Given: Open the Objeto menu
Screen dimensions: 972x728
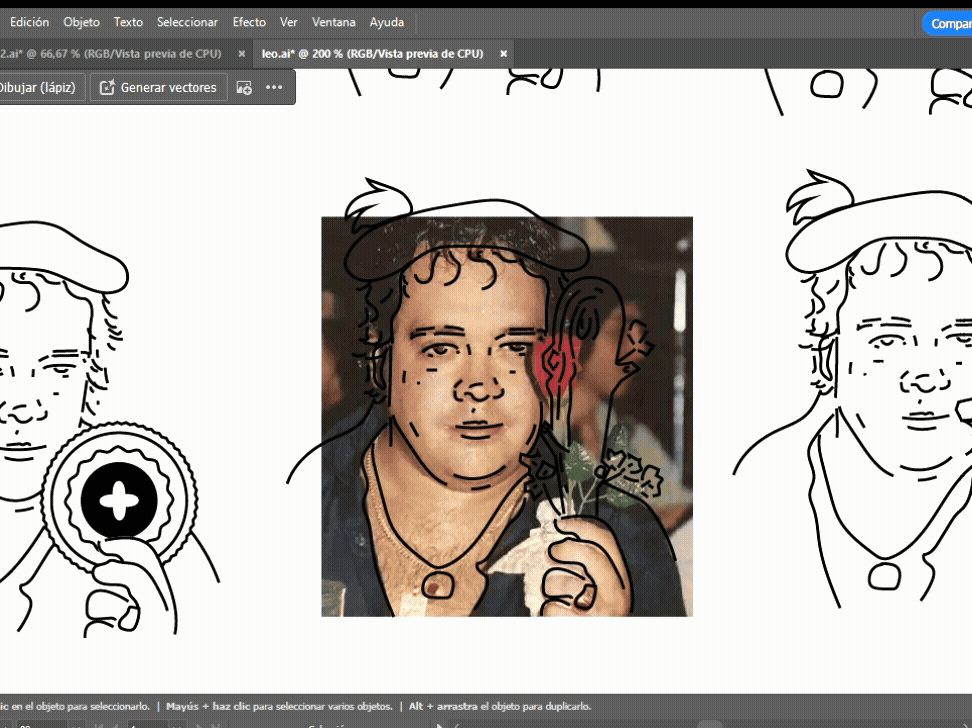Looking at the screenshot, I should [81, 22].
